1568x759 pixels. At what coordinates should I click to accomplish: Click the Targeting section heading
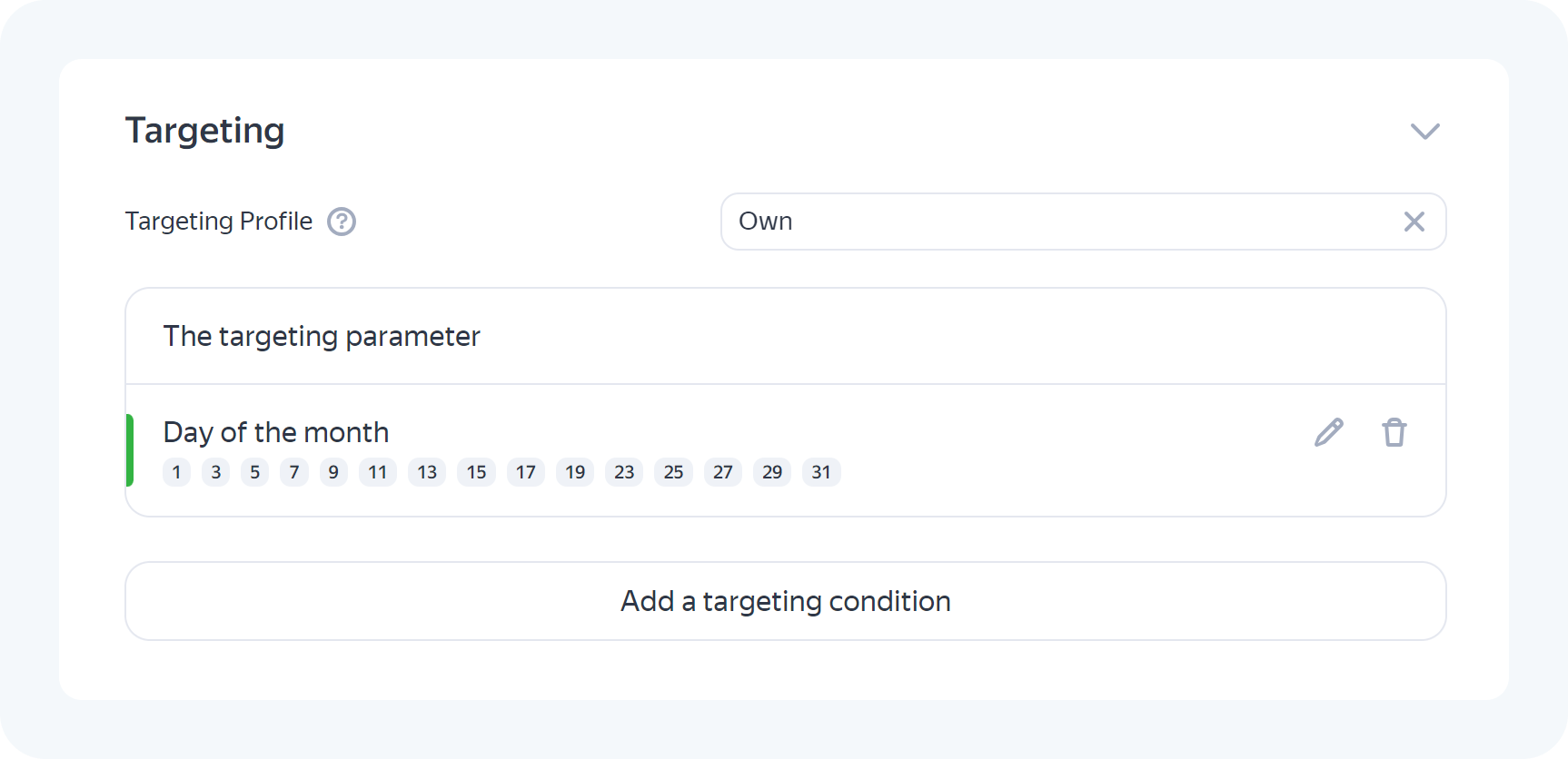(x=205, y=131)
